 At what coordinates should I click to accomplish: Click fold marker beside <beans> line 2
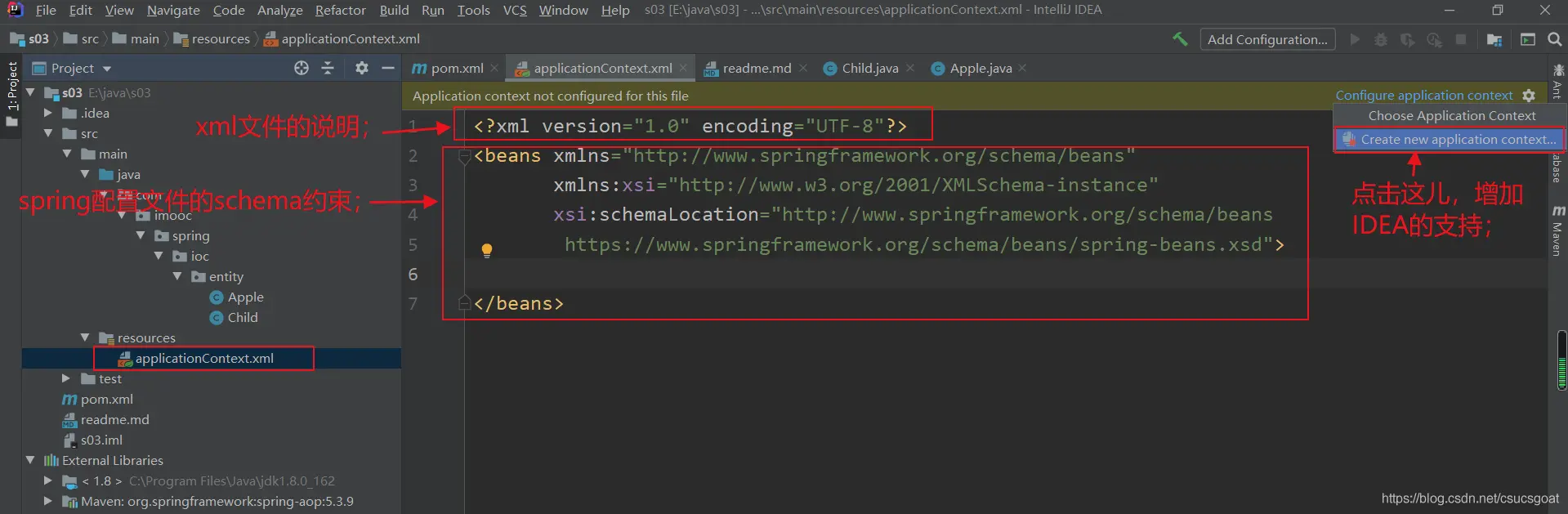point(464,156)
